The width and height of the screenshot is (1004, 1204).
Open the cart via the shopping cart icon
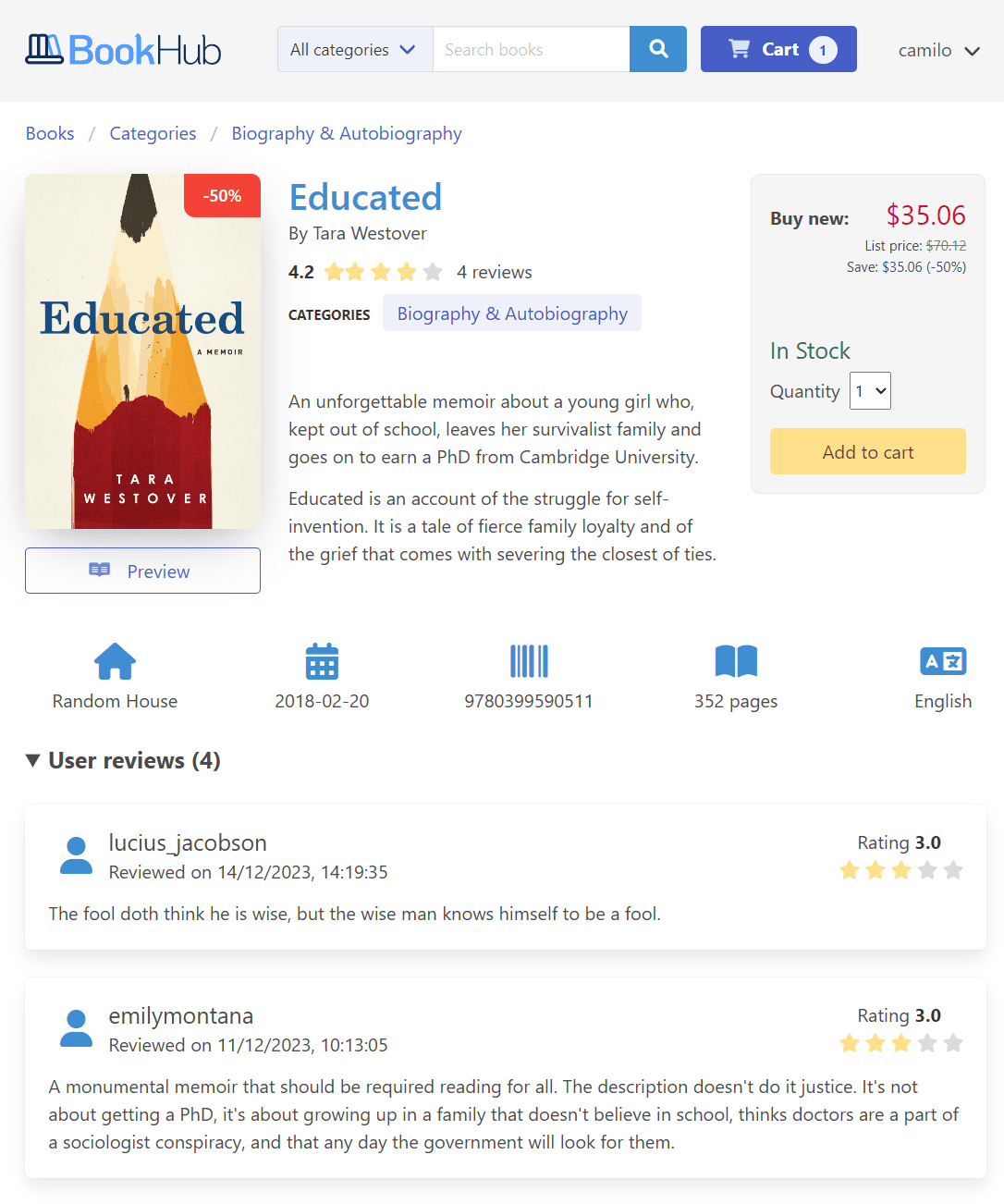pyautogui.click(x=739, y=48)
